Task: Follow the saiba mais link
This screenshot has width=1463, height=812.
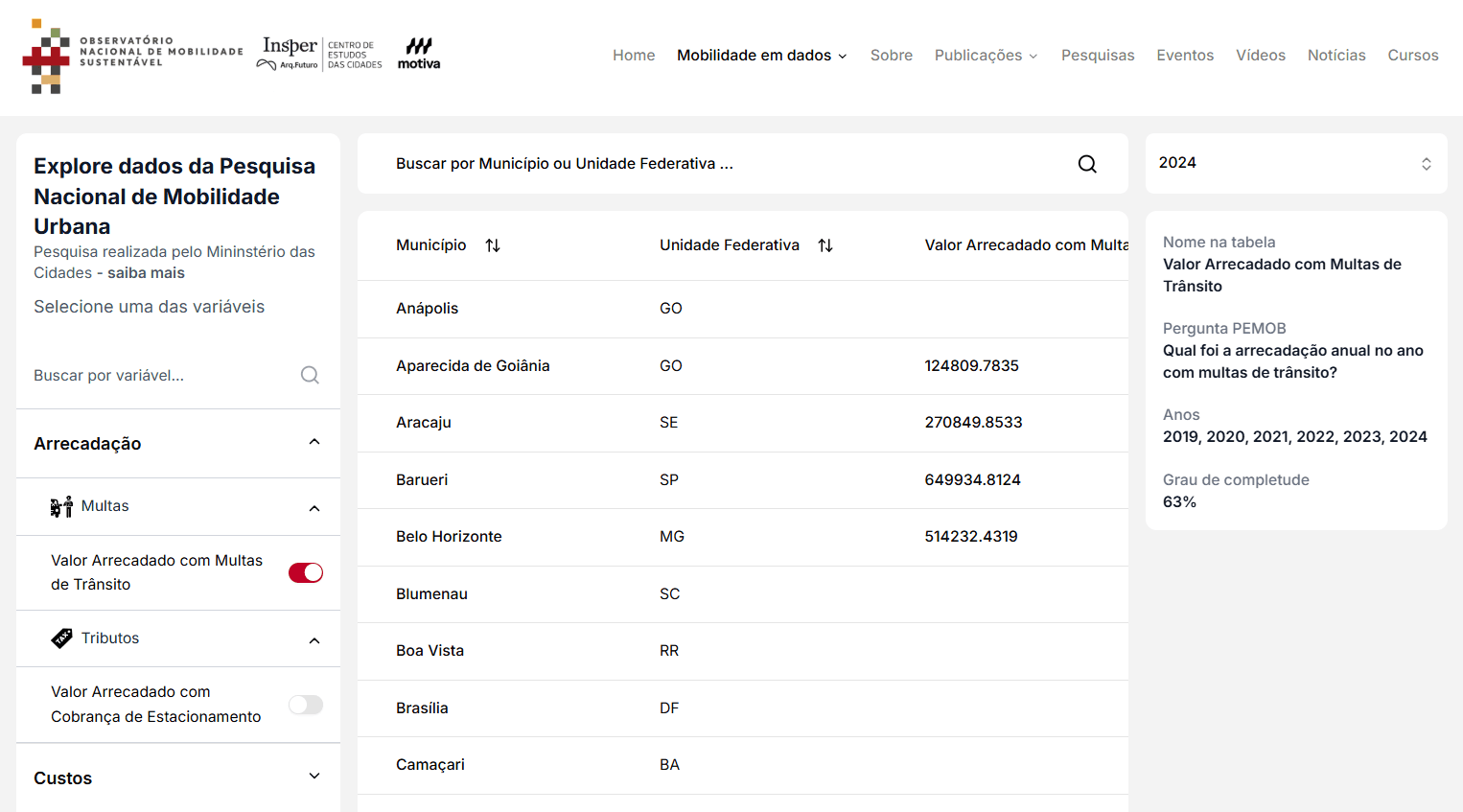Action: tap(146, 273)
